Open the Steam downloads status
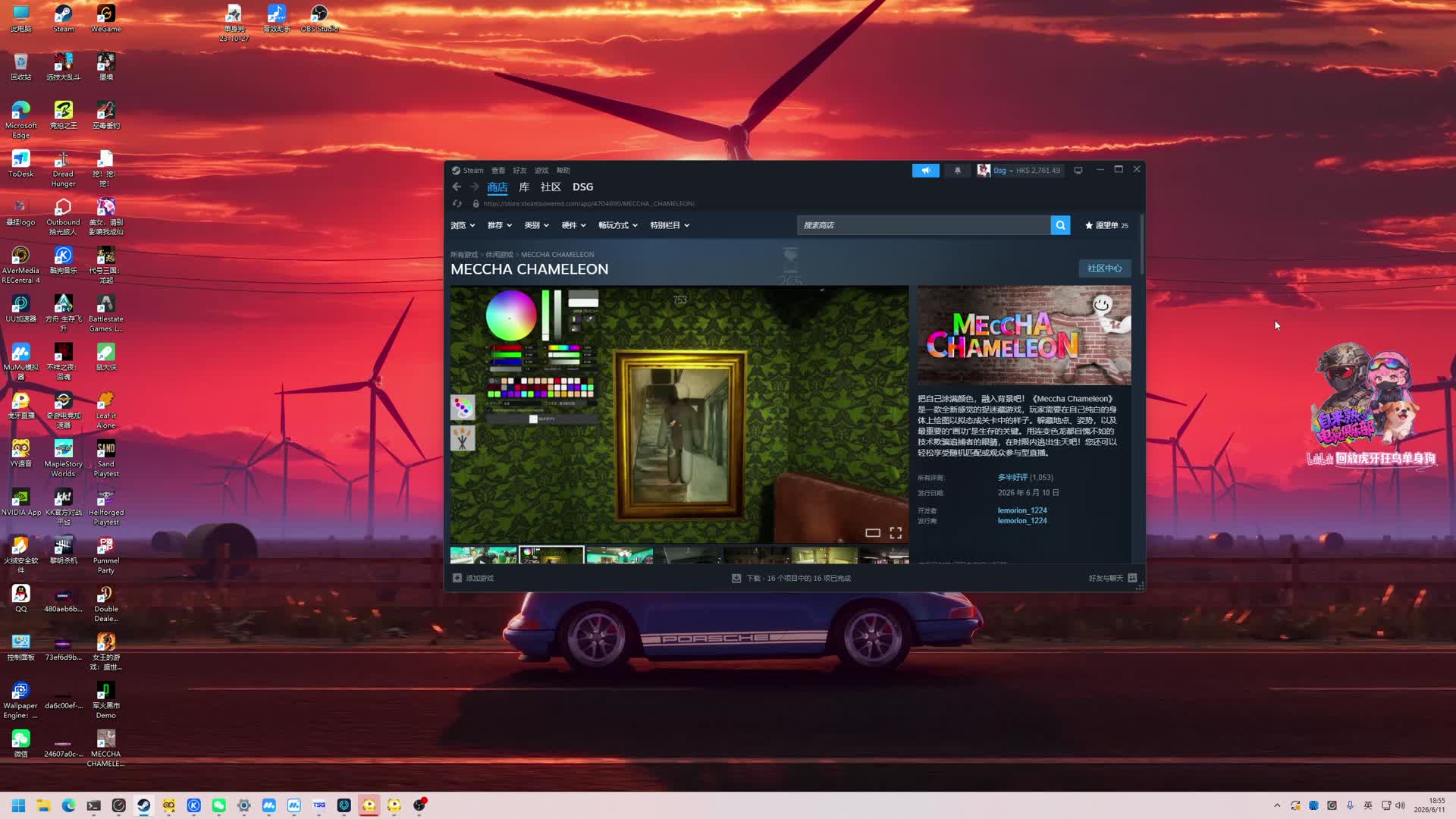This screenshot has height=819, width=1456. [791, 578]
